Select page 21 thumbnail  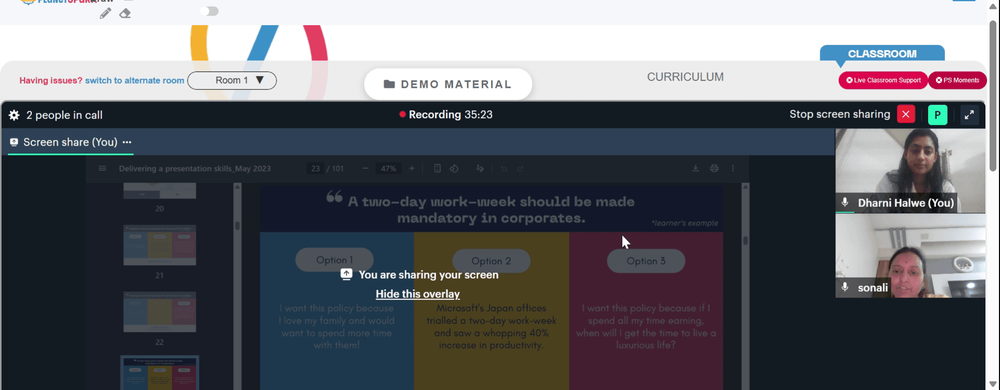coord(159,245)
